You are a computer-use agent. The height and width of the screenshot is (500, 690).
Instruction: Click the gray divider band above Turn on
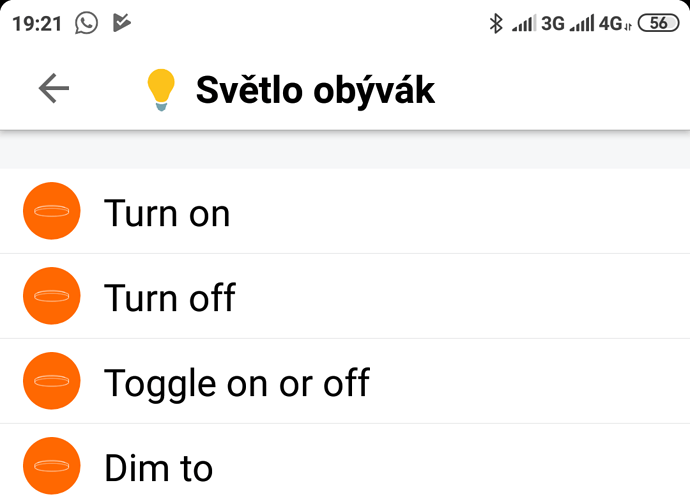[x=345, y=150]
